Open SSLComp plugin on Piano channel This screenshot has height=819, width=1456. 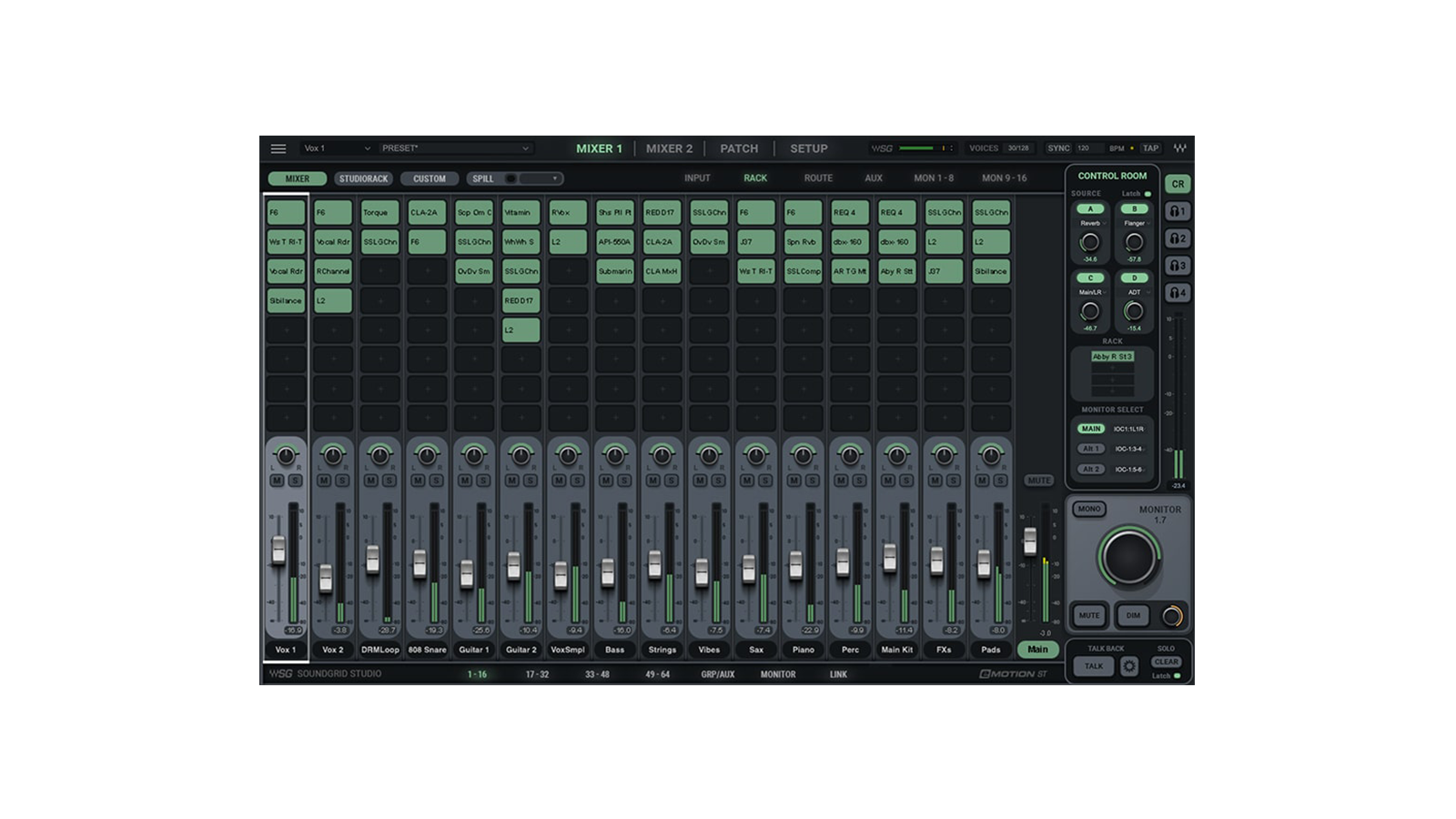click(803, 271)
